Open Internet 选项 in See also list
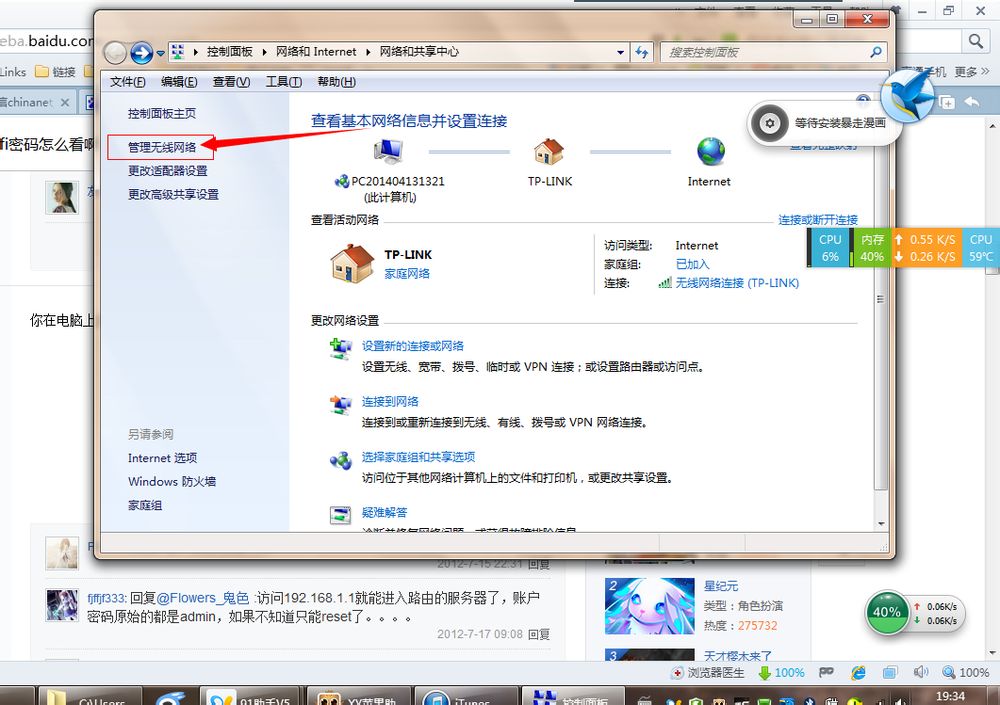 coord(163,458)
